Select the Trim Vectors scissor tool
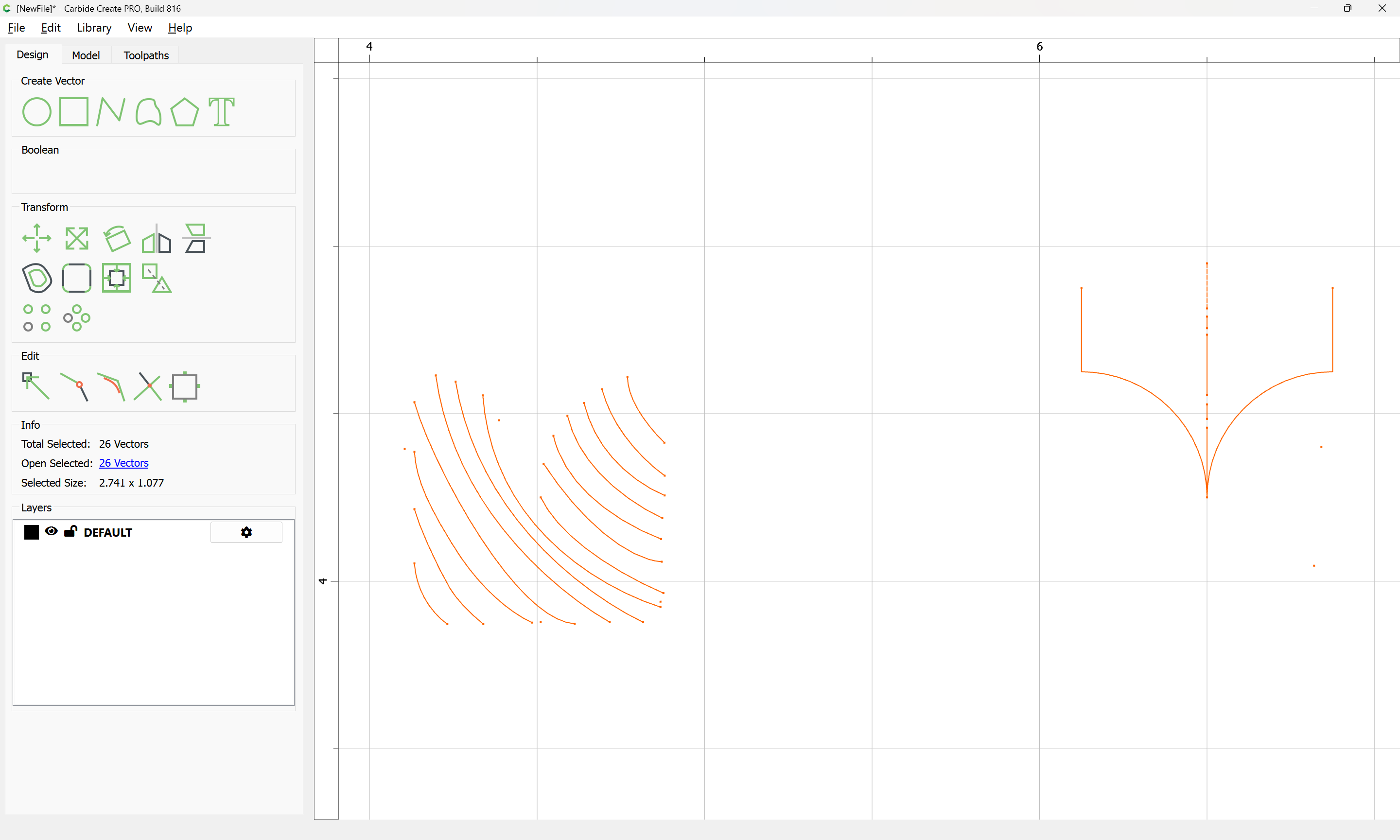The width and height of the screenshot is (1400, 840). pyautogui.click(x=148, y=386)
